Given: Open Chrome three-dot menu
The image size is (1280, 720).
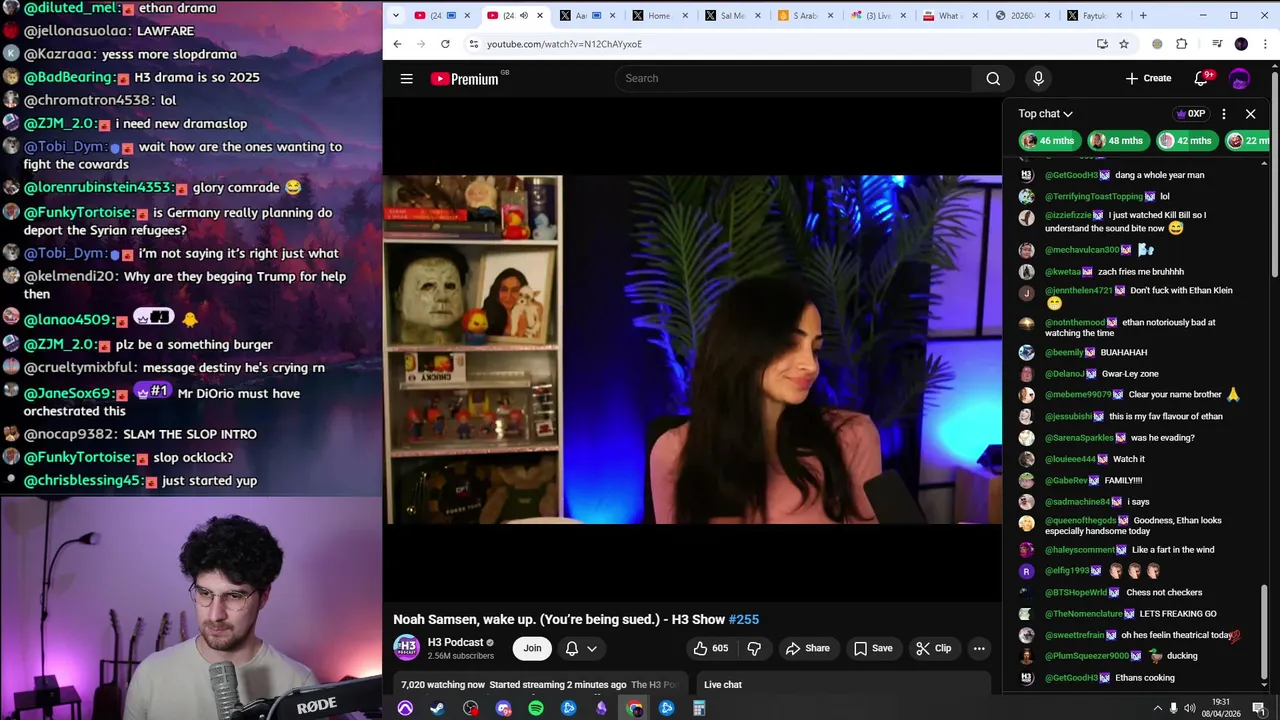Looking at the screenshot, I should coord(1266,44).
